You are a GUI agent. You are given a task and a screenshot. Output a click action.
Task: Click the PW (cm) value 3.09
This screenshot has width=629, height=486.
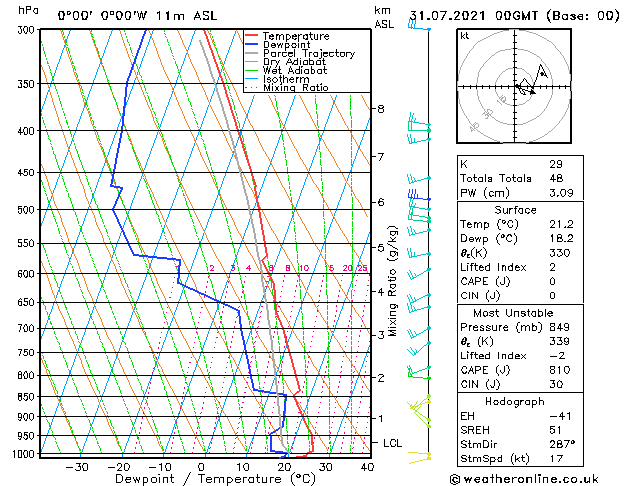(x=561, y=193)
